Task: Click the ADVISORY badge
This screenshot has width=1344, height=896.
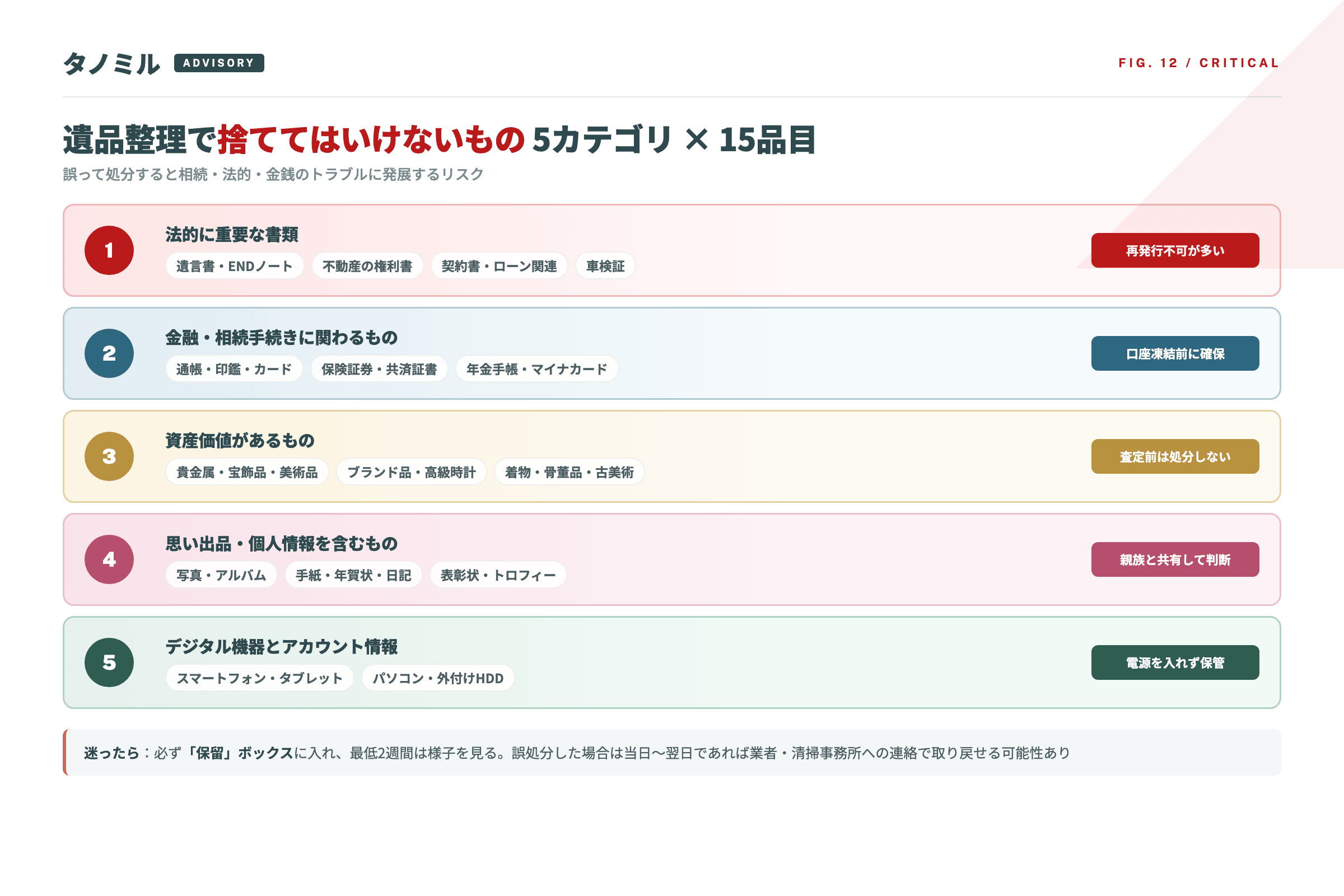Action: [x=219, y=63]
